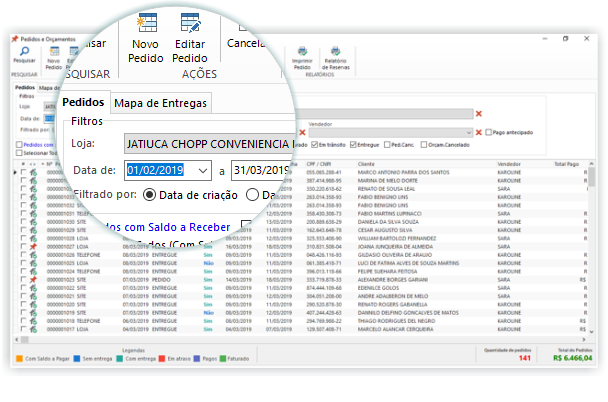
Task: Switch to the Mapa de Entregas tab
Action: [161, 103]
